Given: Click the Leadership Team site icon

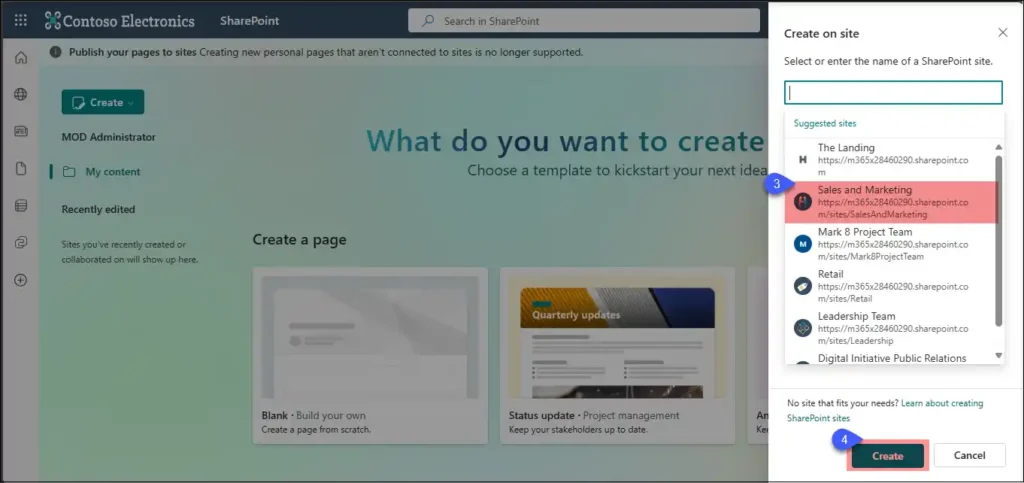Looking at the screenshot, I should click(x=803, y=328).
